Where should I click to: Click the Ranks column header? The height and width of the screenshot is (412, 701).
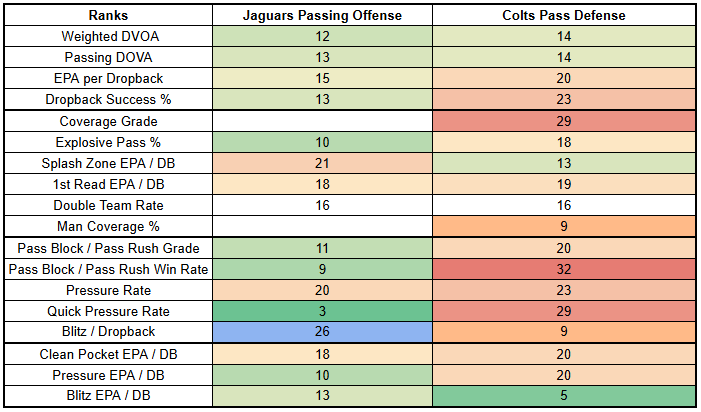[106, 15]
